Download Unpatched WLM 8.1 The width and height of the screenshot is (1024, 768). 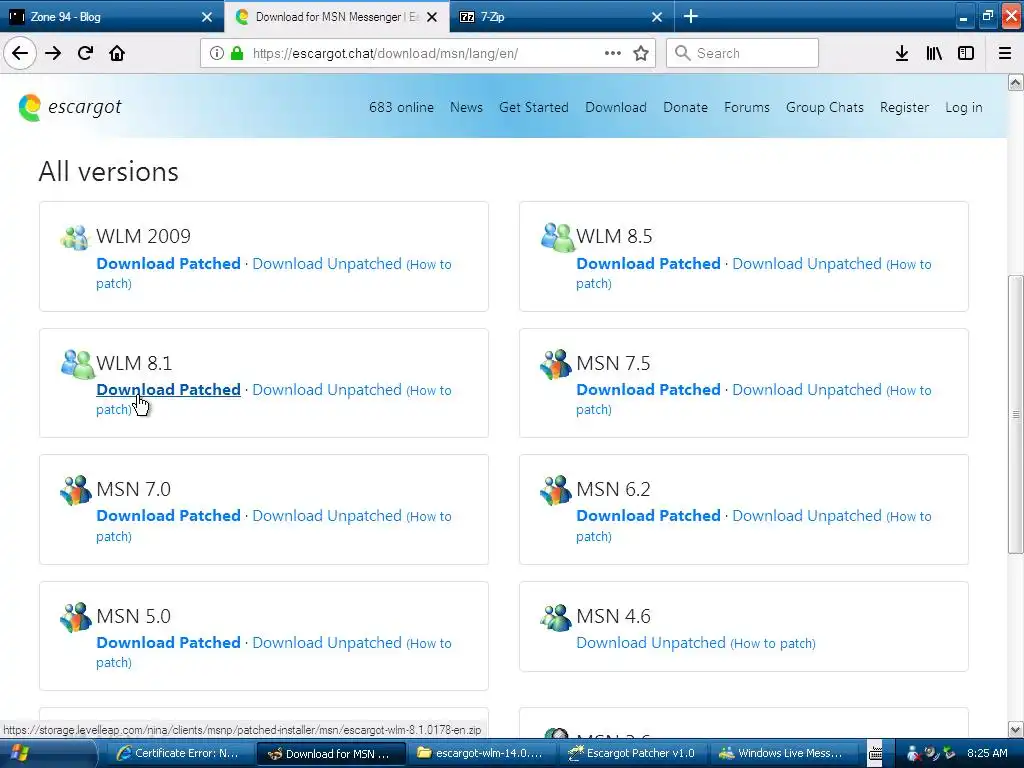click(327, 390)
